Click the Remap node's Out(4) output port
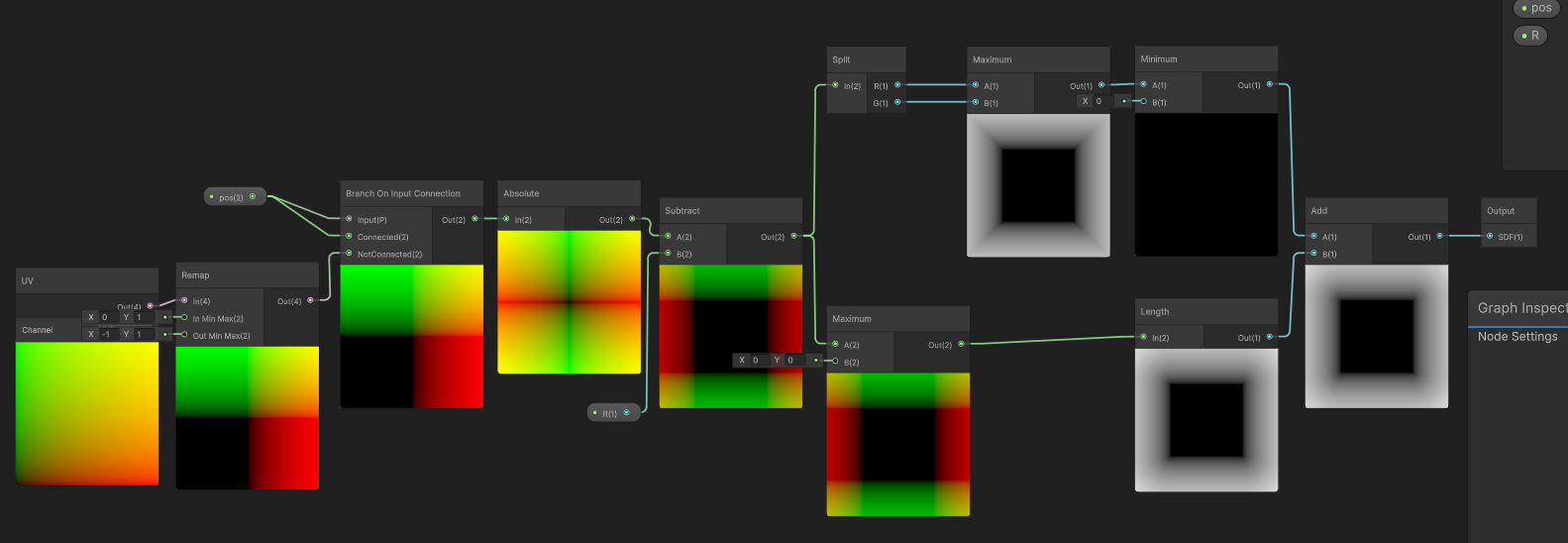This screenshot has width=1568, height=543. pos(310,300)
